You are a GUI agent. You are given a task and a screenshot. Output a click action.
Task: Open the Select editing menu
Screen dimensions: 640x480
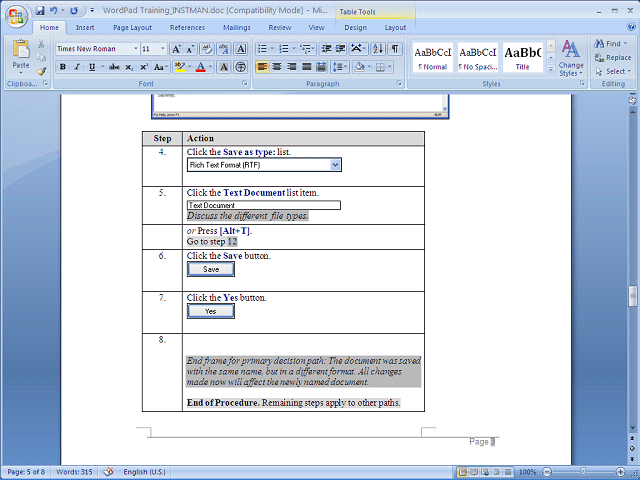[613, 71]
